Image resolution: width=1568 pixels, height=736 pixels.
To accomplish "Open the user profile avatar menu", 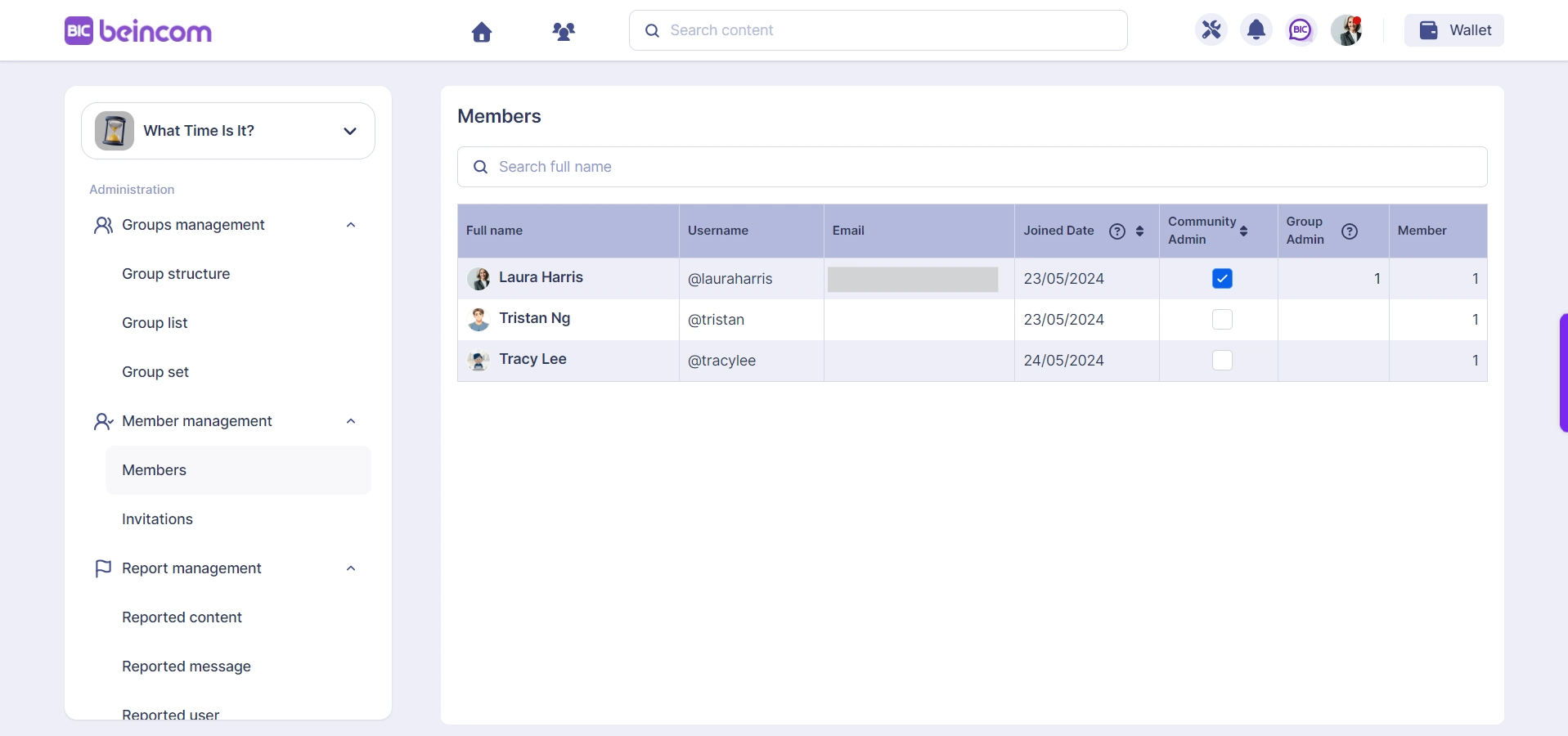I will [1346, 30].
